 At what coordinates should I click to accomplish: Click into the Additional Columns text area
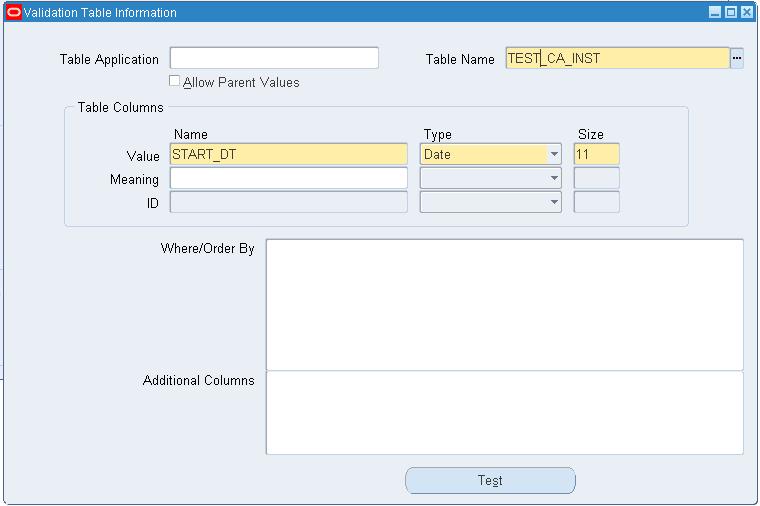coord(505,413)
